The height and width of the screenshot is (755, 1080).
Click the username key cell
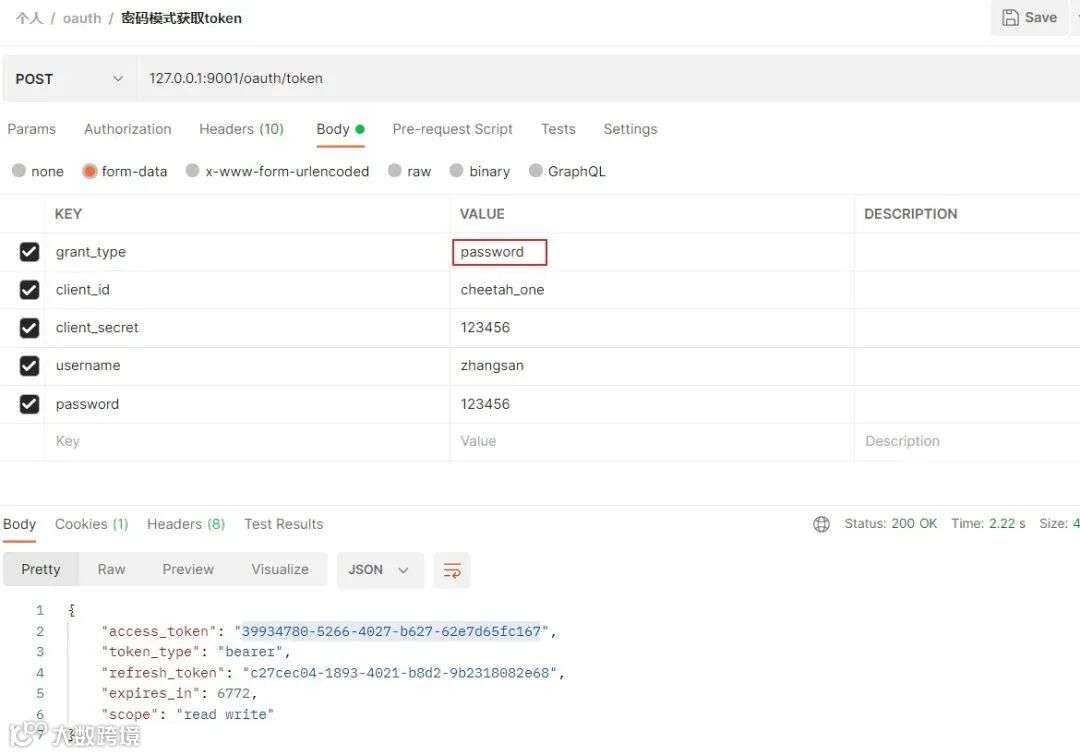click(x=247, y=366)
